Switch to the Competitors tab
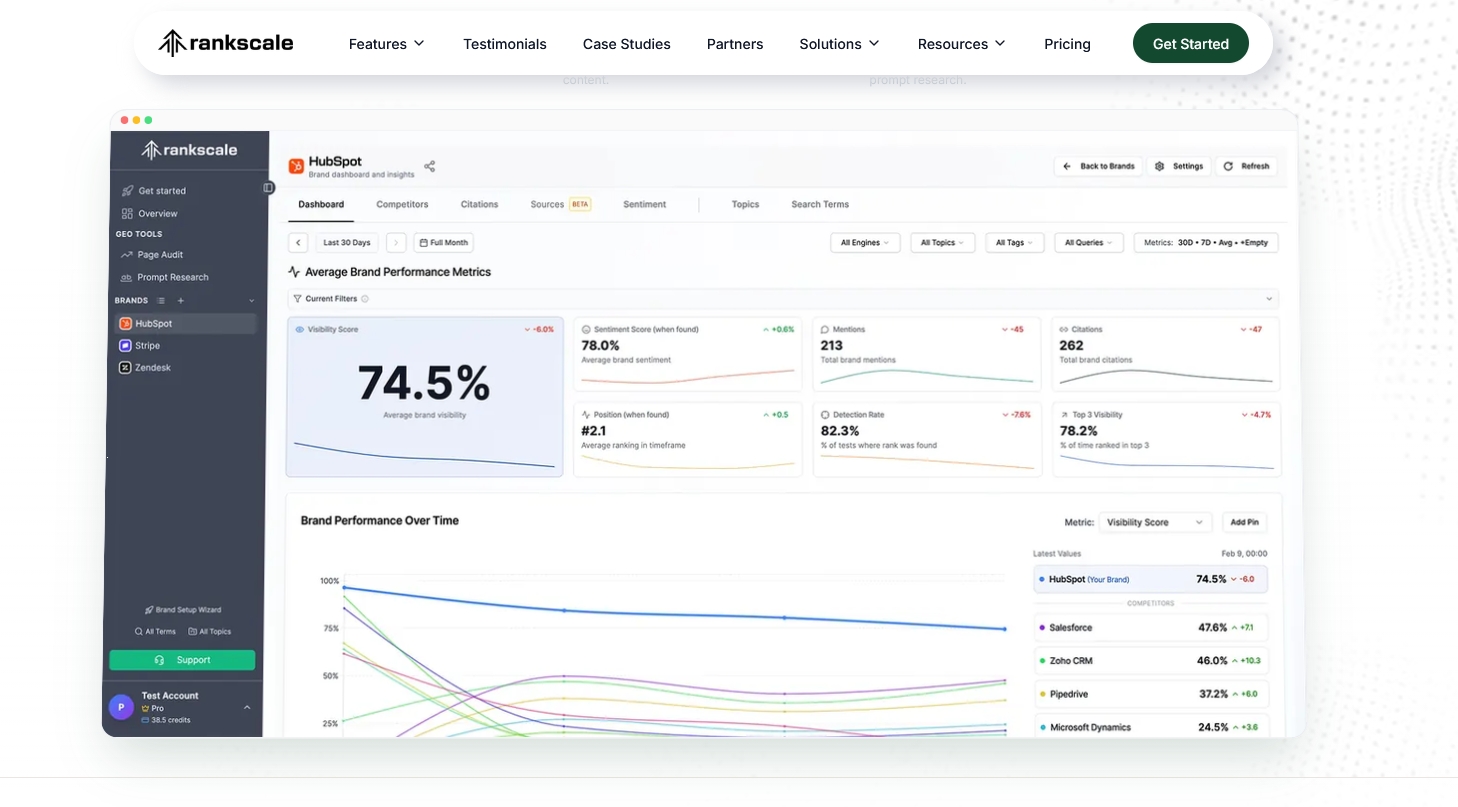 click(x=402, y=204)
